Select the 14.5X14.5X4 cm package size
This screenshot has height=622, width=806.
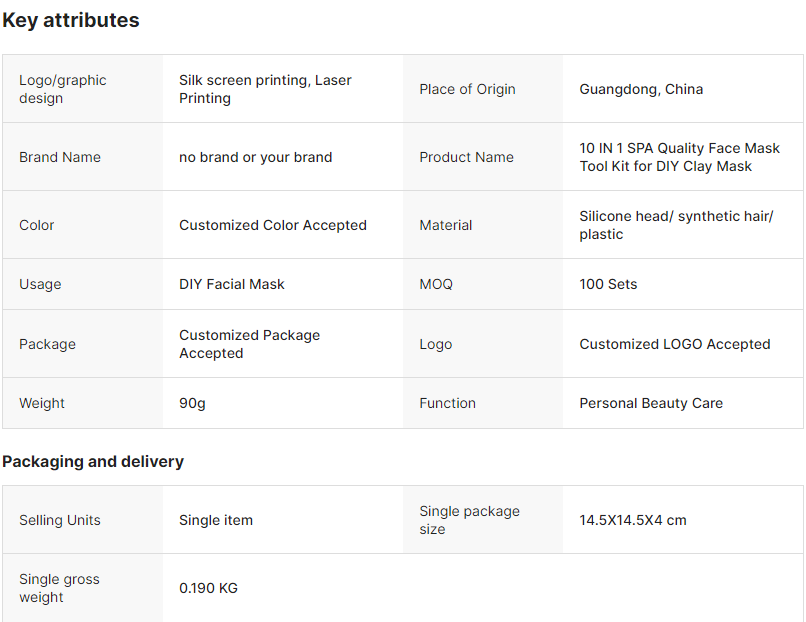[x=632, y=520]
